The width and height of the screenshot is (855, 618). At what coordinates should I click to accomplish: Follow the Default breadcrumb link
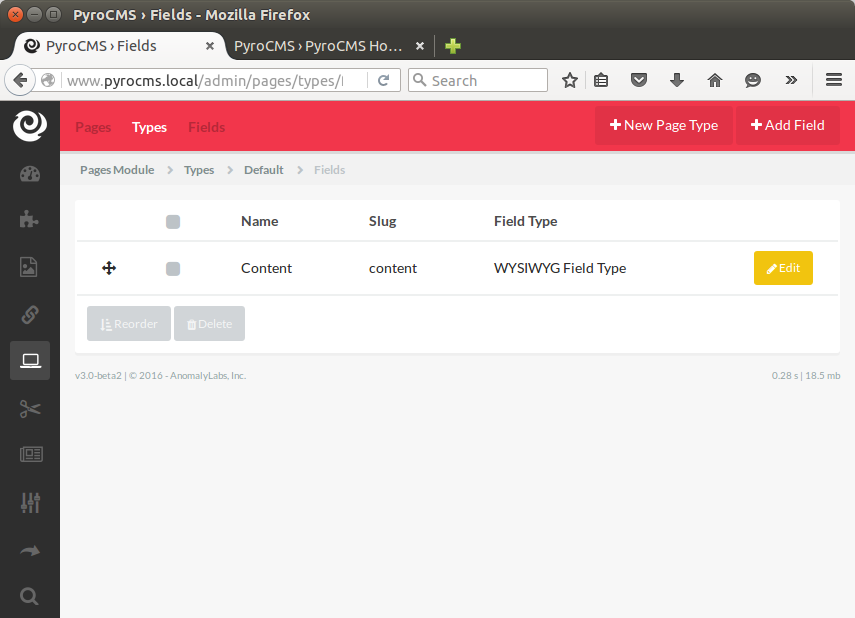tap(263, 170)
